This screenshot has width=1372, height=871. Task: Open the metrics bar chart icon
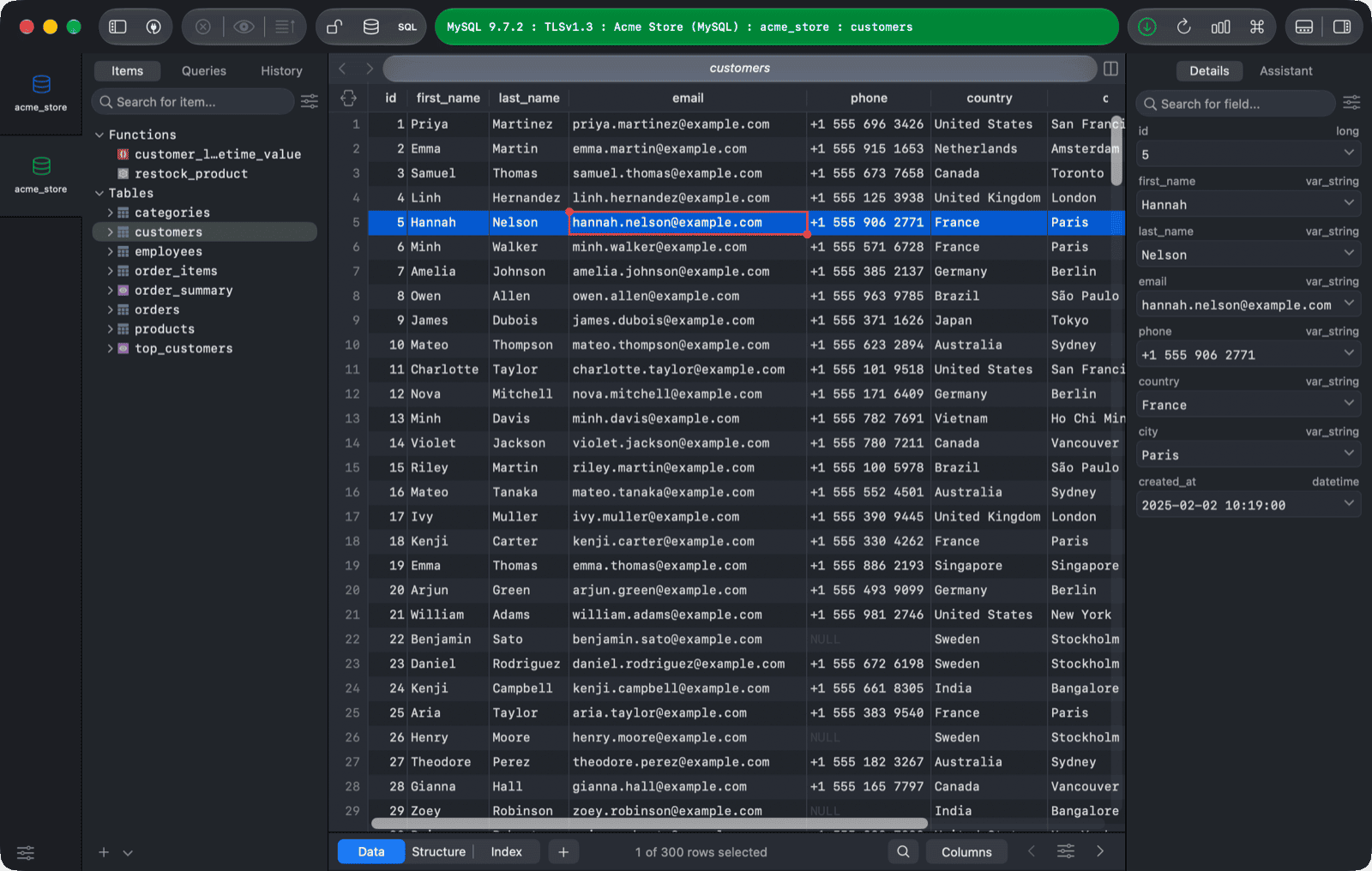[x=1221, y=27]
